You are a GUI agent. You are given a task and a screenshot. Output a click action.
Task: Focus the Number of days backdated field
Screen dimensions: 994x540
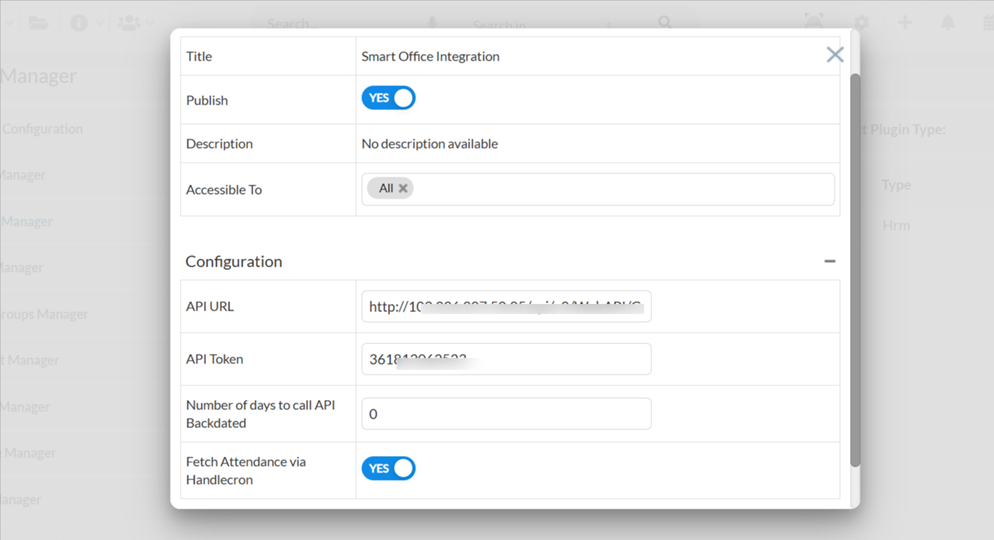506,413
